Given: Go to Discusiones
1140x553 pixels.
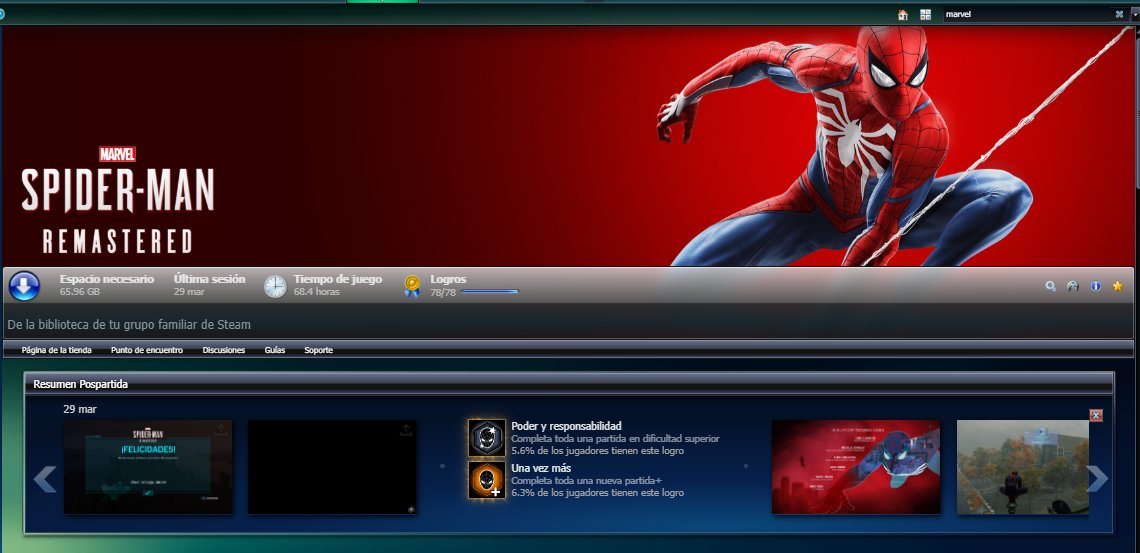Looking at the screenshot, I should tap(224, 350).
